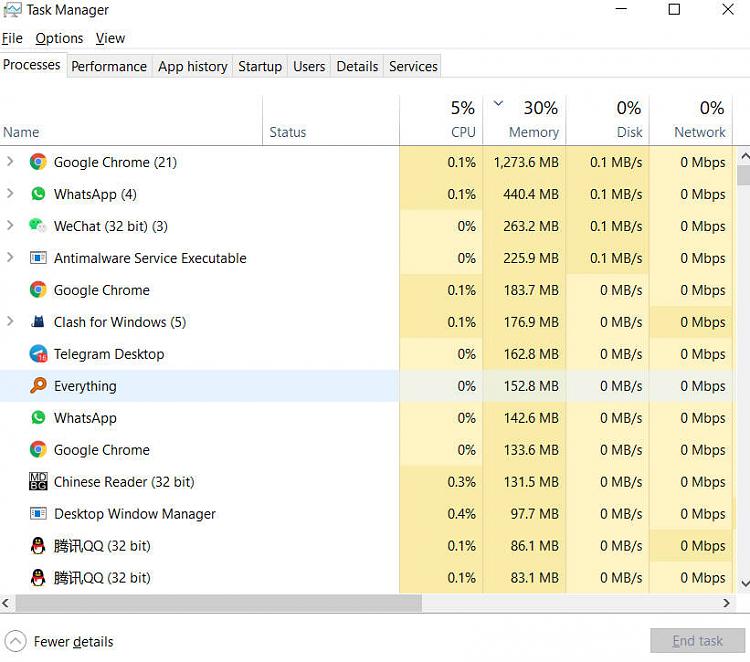The height and width of the screenshot is (662, 750).
Task: Click the Chinese Reader MDBG icon
Action: coord(38,482)
